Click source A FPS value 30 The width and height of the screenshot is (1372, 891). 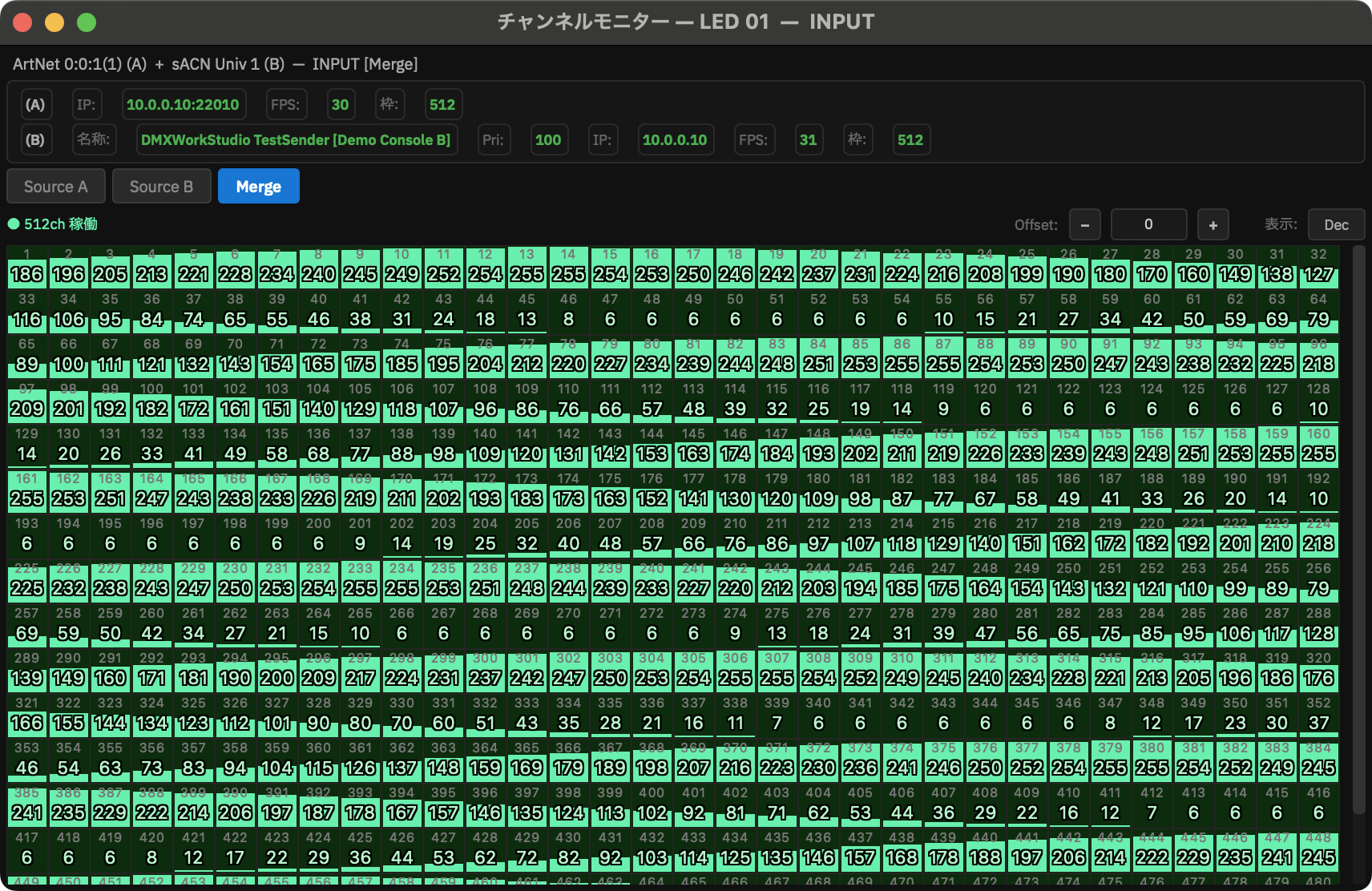[341, 105]
